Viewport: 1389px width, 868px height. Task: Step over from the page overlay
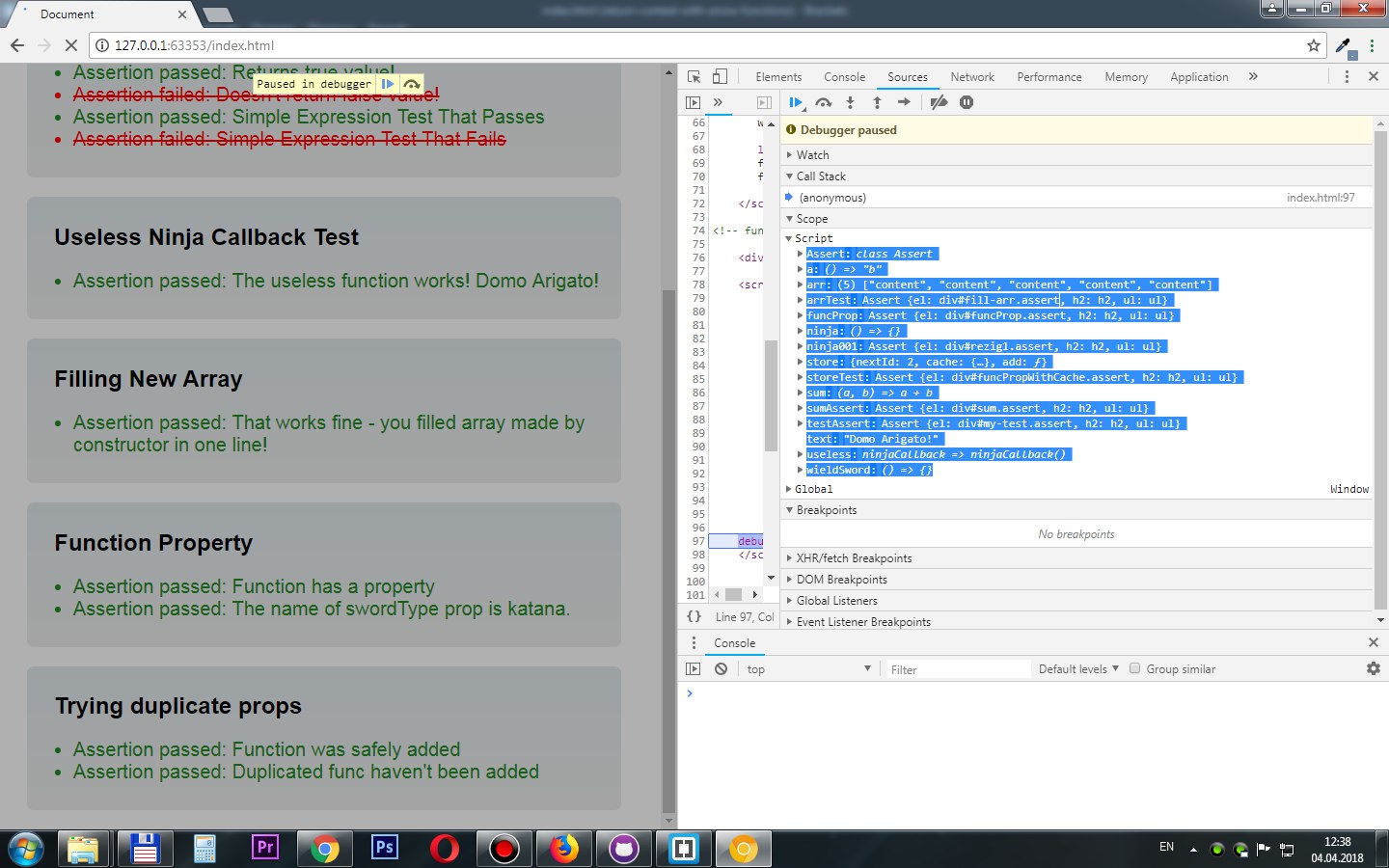(412, 84)
